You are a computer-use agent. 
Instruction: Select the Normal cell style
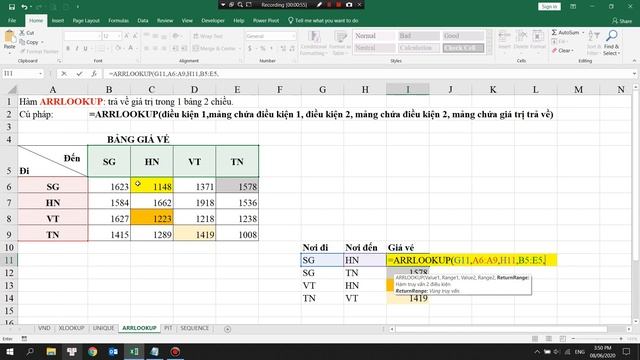click(x=374, y=36)
